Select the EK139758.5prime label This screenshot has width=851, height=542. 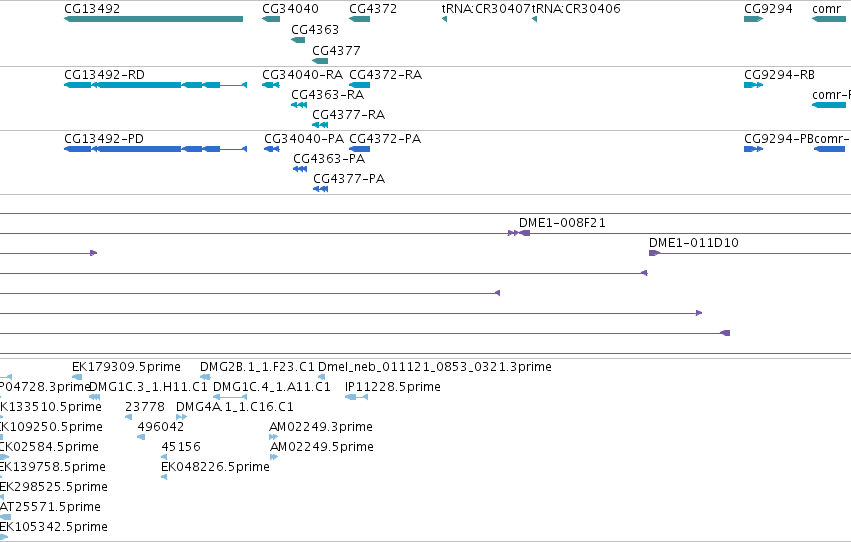point(52,467)
